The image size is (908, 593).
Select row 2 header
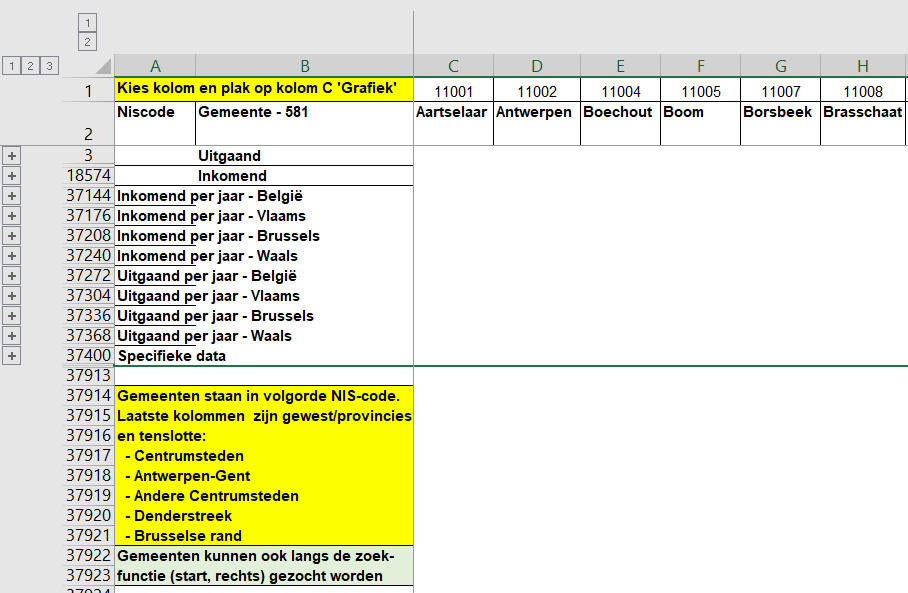(x=88, y=123)
